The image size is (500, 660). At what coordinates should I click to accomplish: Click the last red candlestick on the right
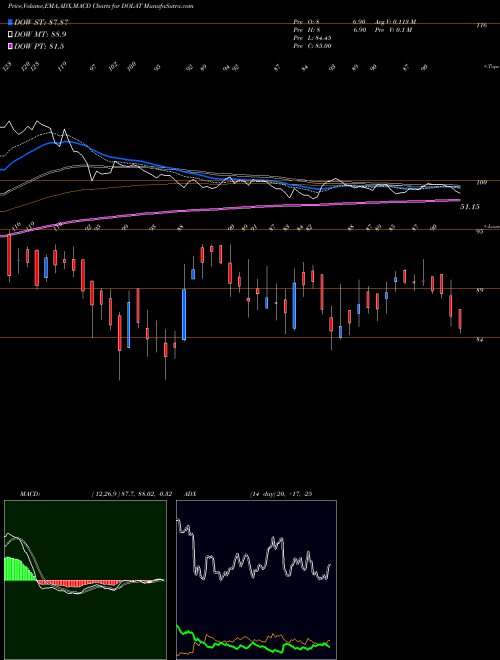pyautogui.click(x=460, y=319)
